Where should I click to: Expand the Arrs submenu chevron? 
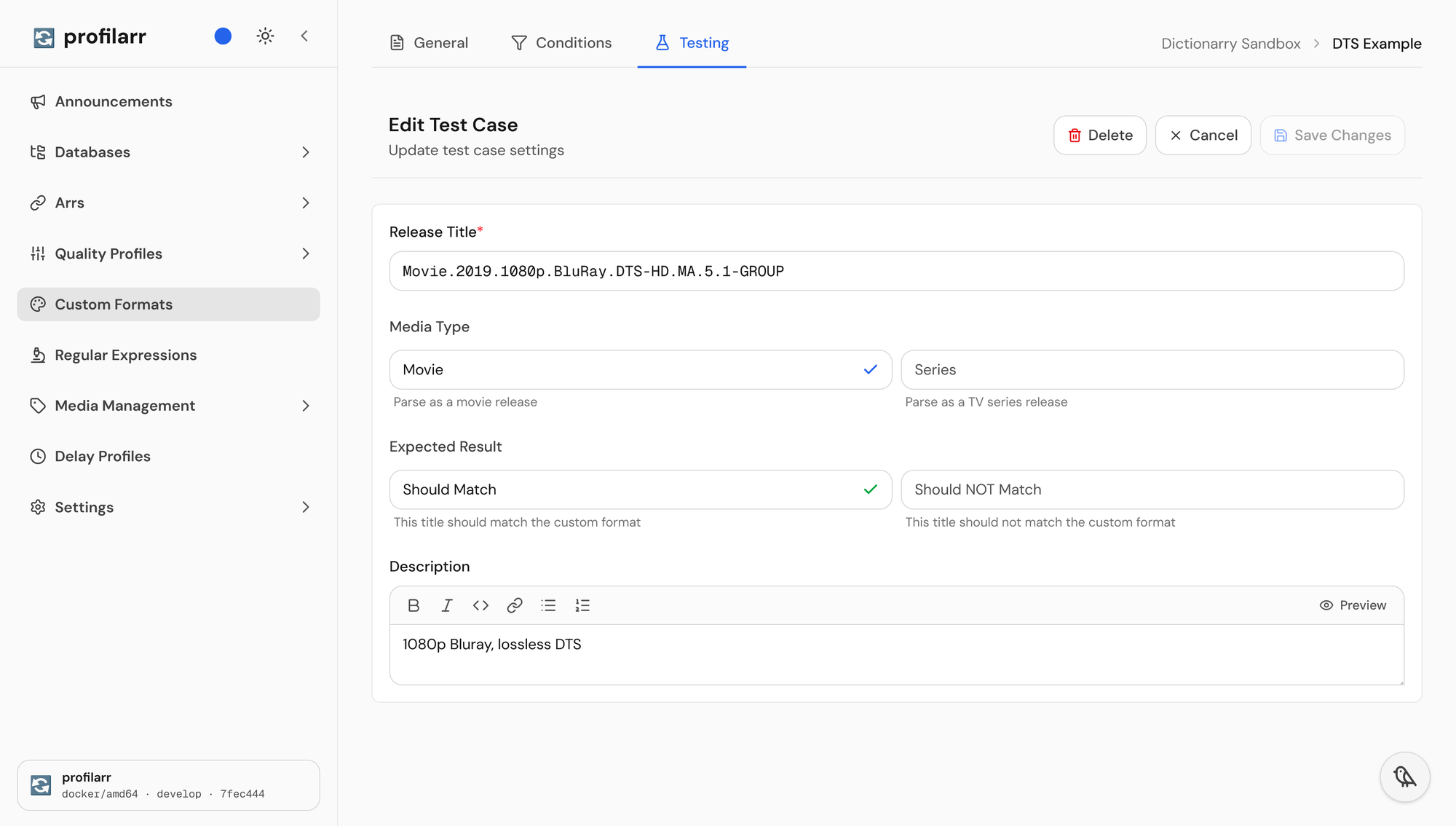[x=306, y=202]
